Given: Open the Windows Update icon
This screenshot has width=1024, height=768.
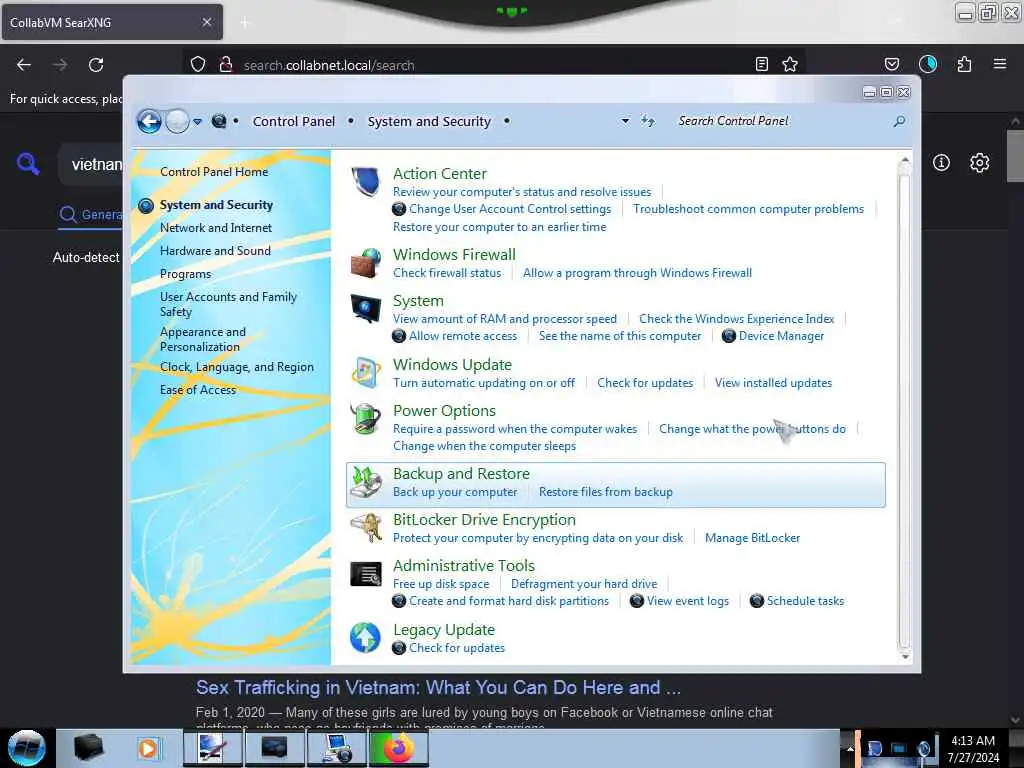Looking at the screenshot, I should coord(366,372).
